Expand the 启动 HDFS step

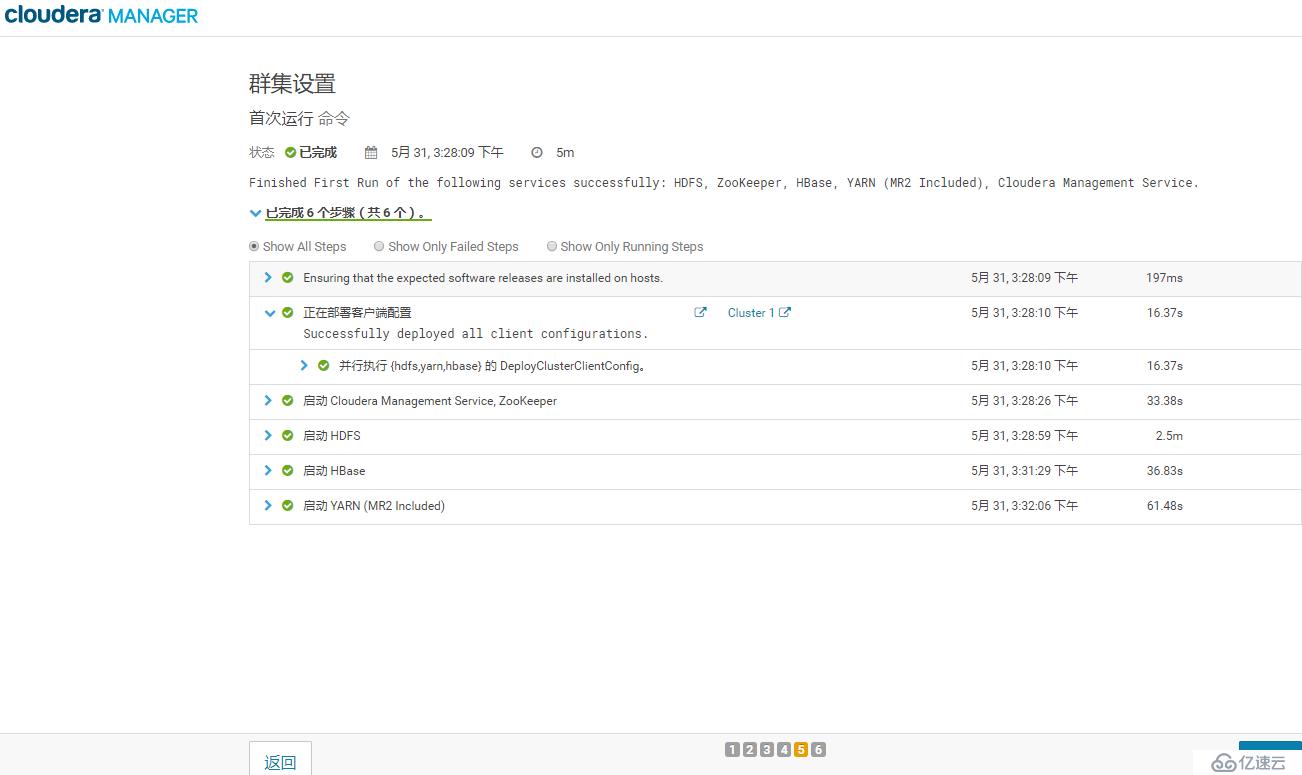pyautogui.click(x=268, y=435)
